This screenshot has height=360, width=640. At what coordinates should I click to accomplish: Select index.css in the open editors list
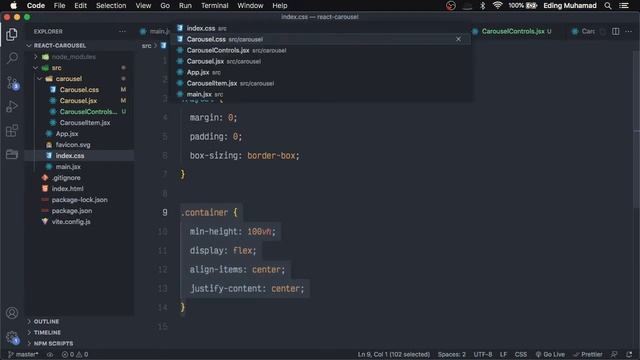tap(320, 28)
